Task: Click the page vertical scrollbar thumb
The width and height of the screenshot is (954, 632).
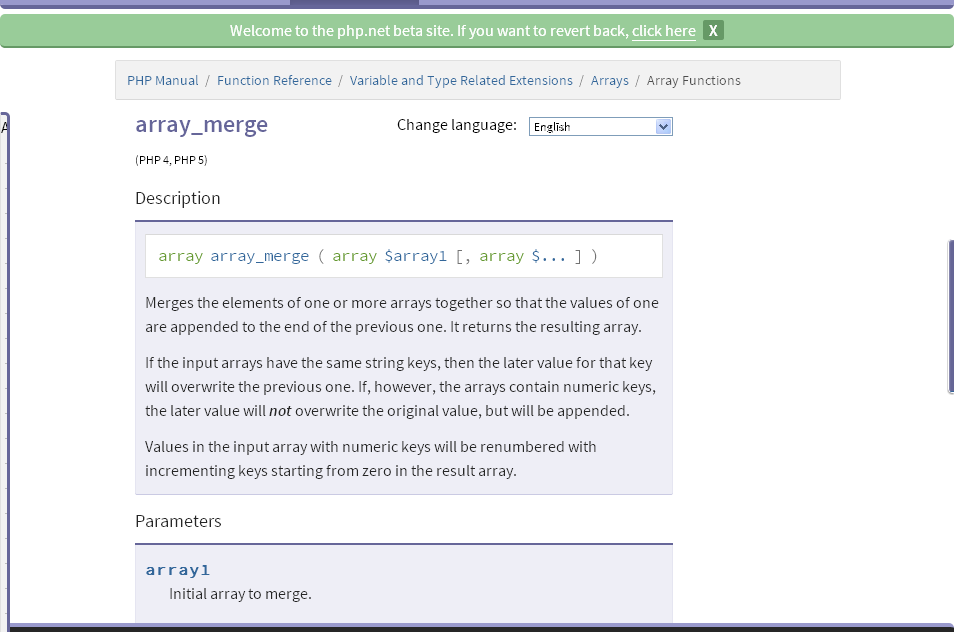Action: tap(951, 317)
